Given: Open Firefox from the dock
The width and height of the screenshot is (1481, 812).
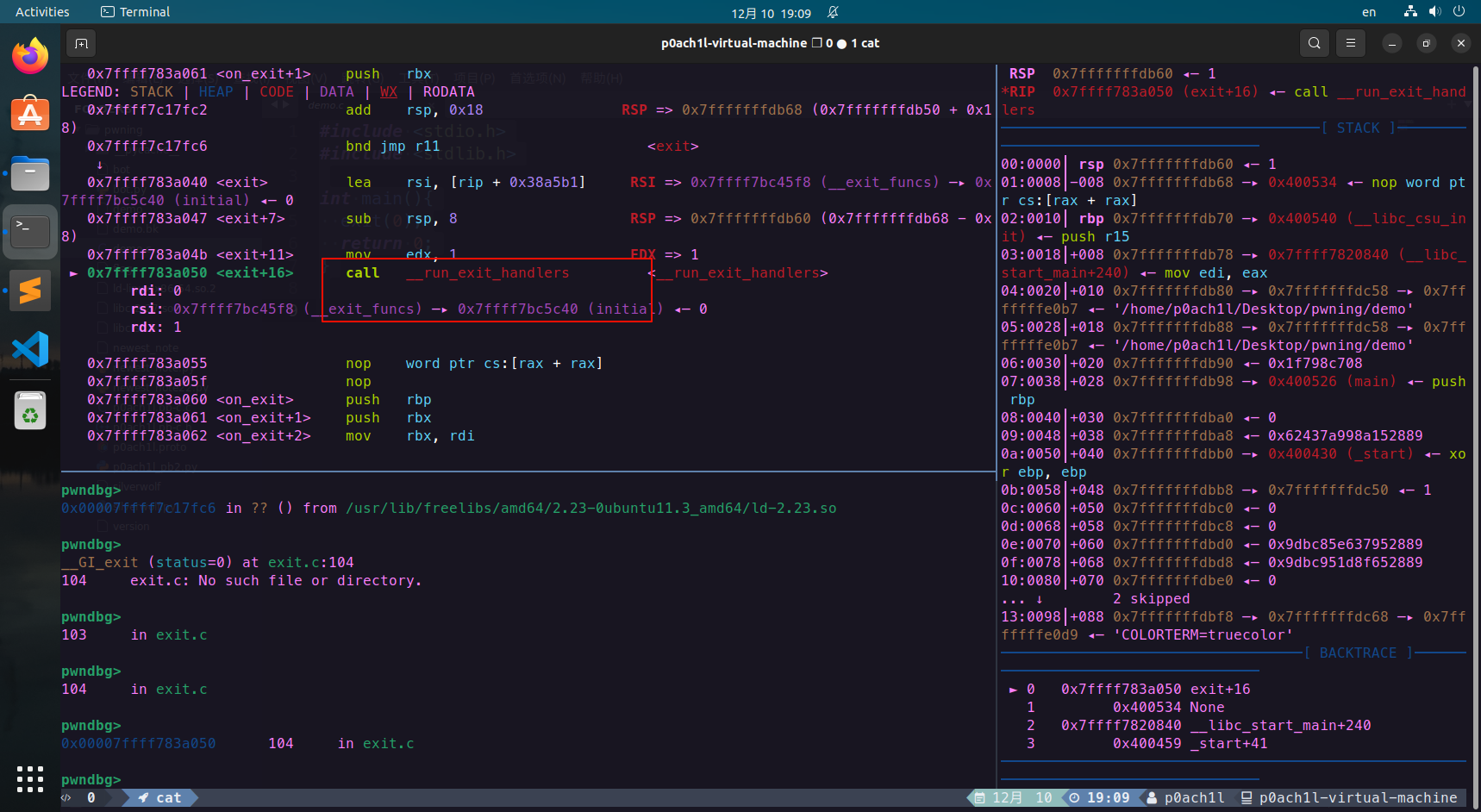Looking at the screenshot, I should pyautogui.click(x=30, y=56).
